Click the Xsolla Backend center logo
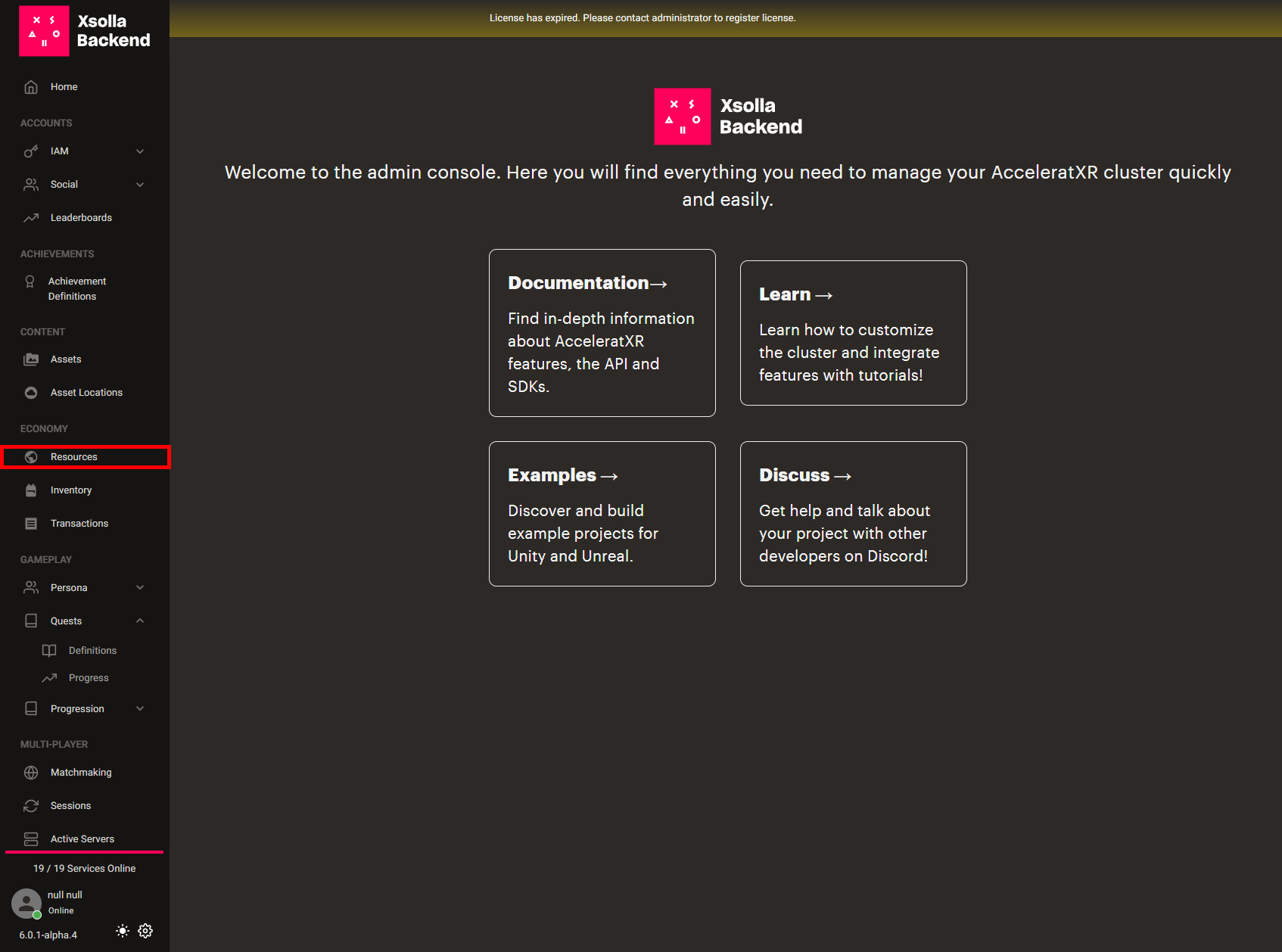The width and height of the screenshot is (1282, 952). 728,117
